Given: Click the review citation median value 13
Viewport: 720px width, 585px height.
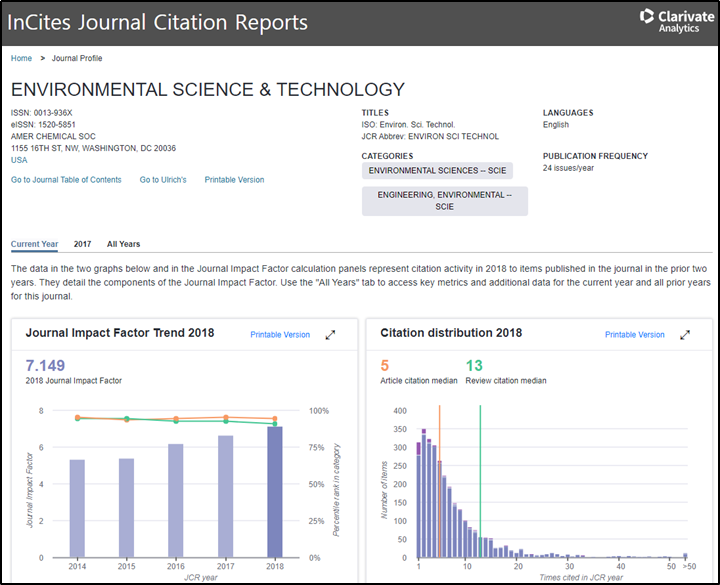Looking at the screenshot, I should click(x=474, y=366).
